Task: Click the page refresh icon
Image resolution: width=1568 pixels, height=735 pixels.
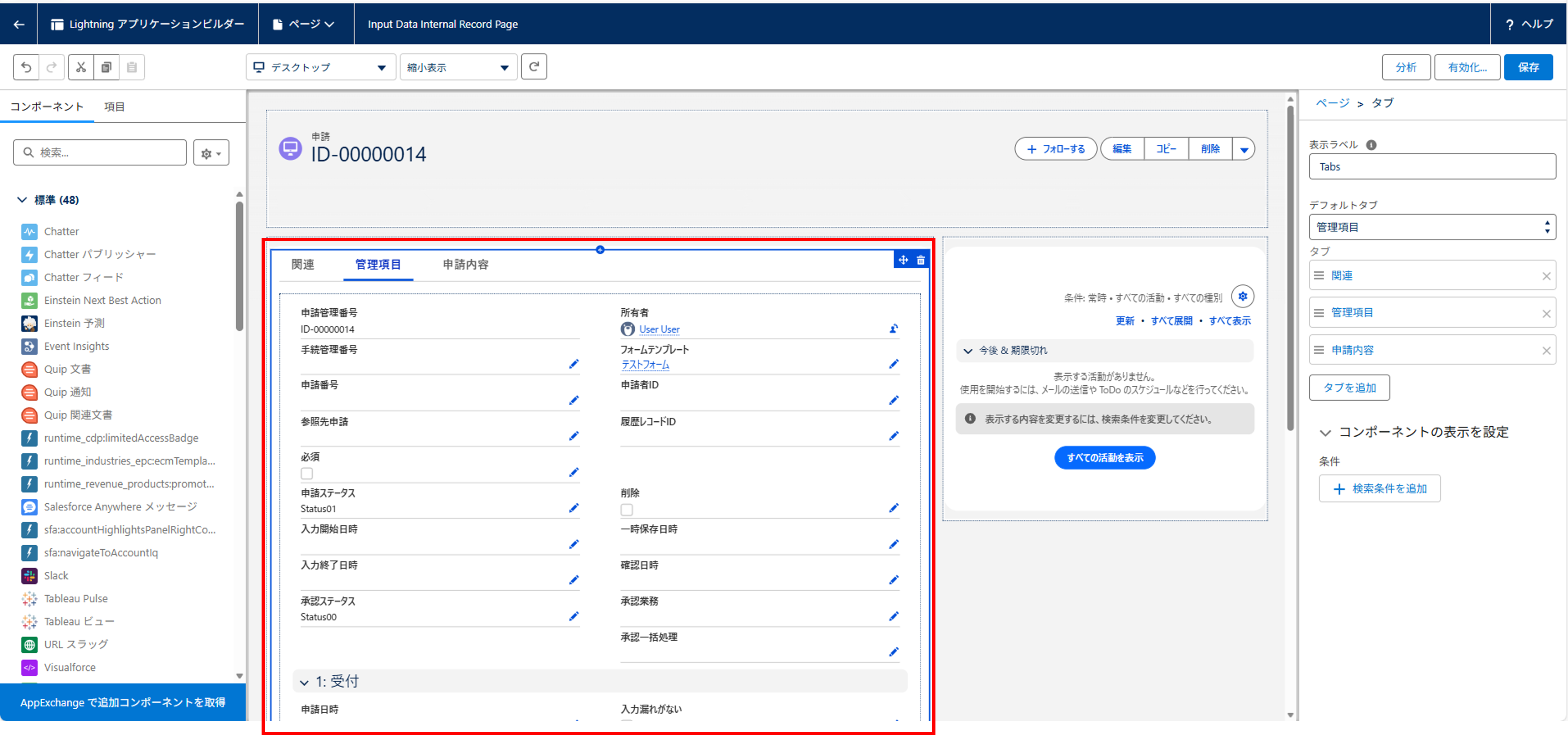Action: 534,67
